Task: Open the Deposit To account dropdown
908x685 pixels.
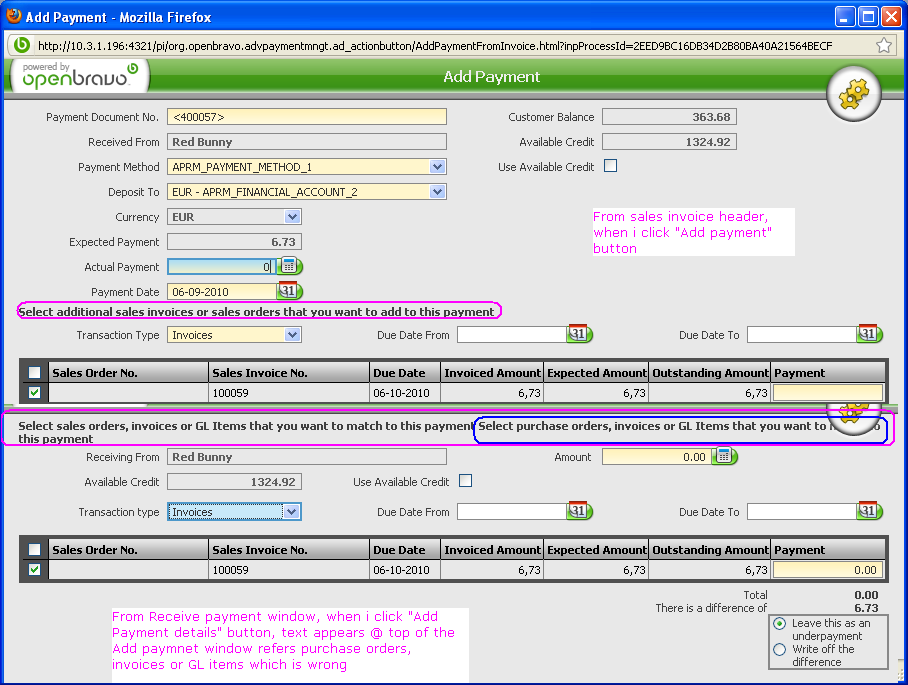Action: point(437,192)
